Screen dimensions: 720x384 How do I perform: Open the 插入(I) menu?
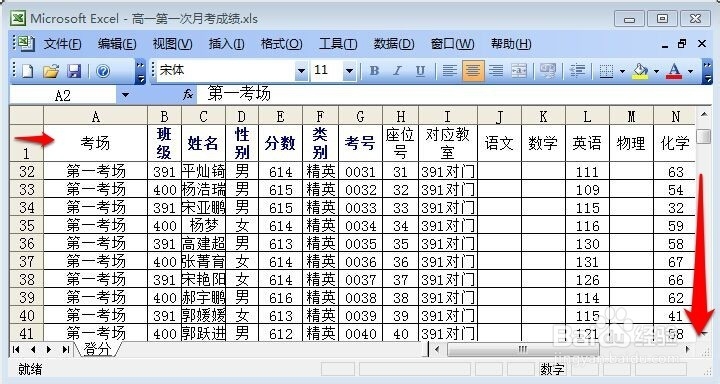(x=226, y=44)
